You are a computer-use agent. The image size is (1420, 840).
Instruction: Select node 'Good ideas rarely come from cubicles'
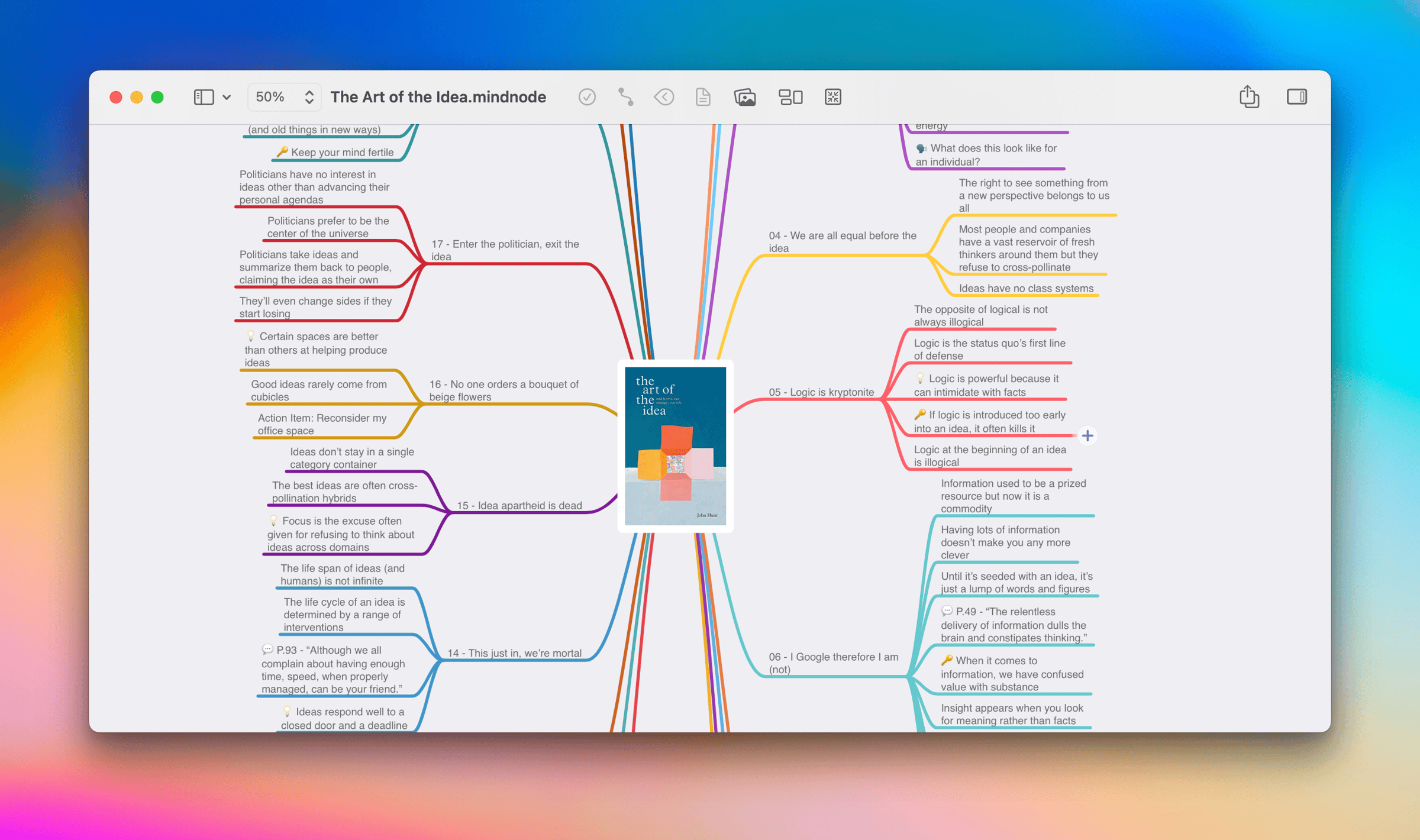[x=318, y=390]
